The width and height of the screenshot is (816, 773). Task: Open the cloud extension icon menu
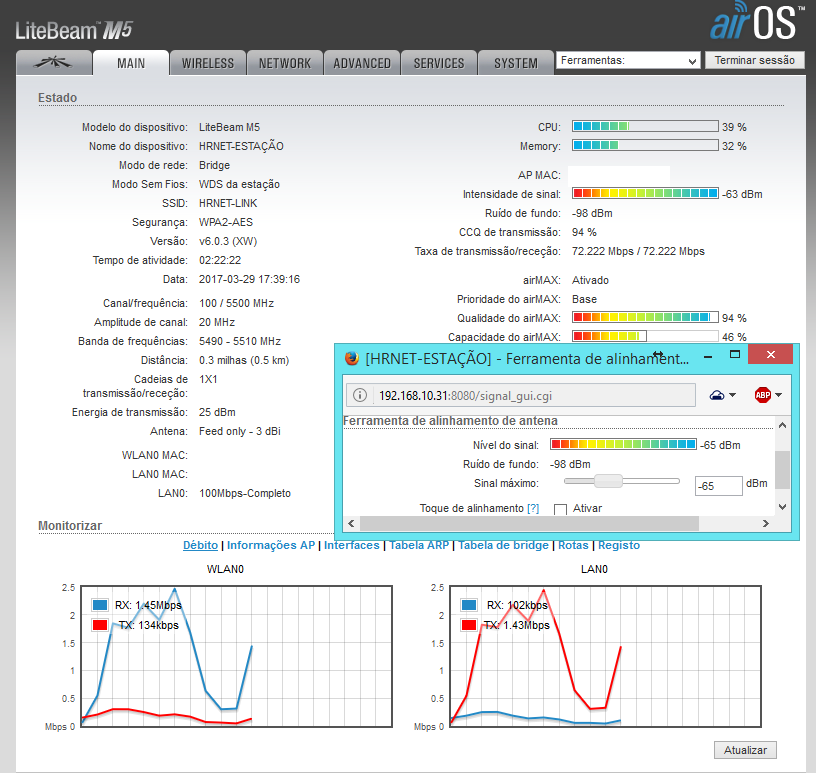717,395
